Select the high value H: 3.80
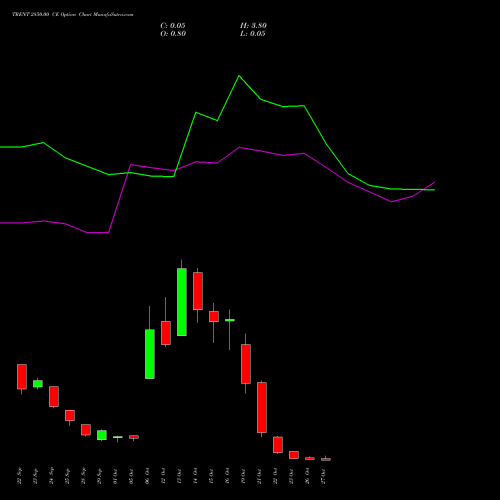Screen dimensions: 500x500 253,26
